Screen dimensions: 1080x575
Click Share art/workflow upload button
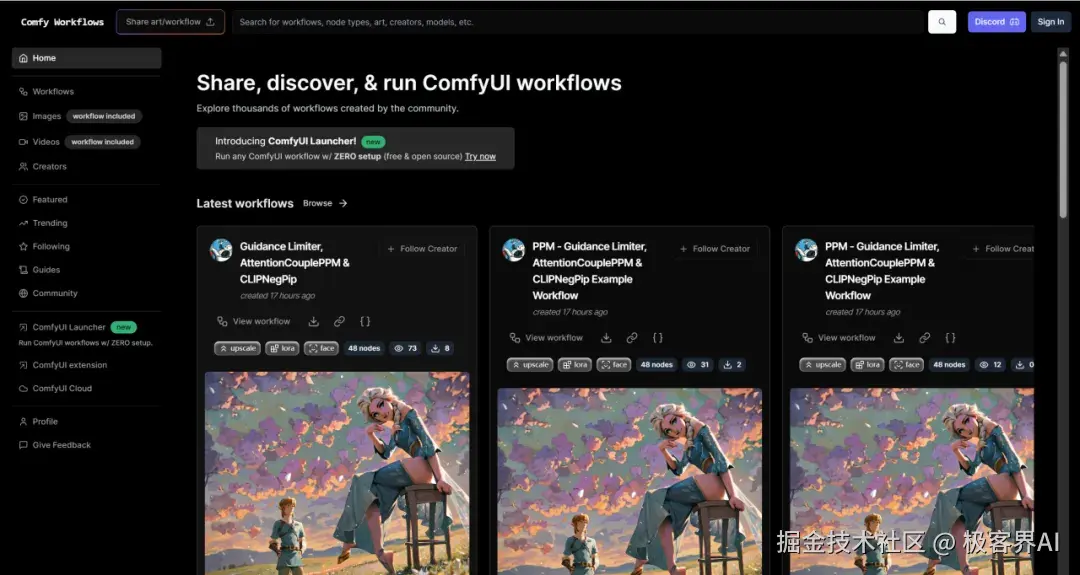[170, 22]
